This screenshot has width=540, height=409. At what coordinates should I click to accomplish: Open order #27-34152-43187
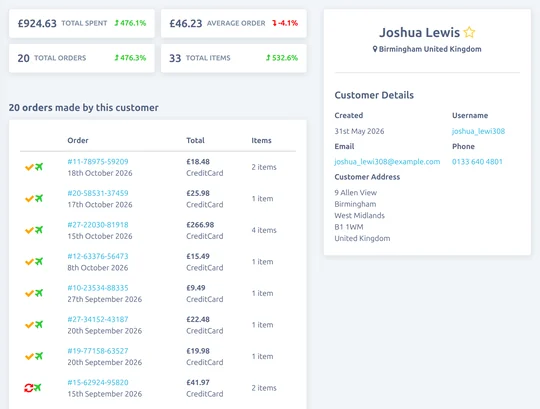pyautogui.click(x=98, y=319)
